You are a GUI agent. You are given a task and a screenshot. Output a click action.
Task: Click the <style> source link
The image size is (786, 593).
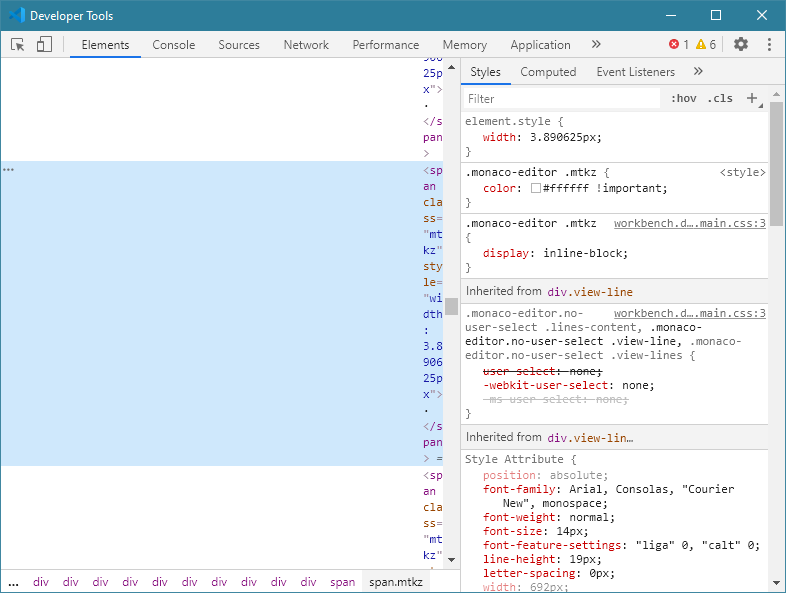pos(742,172)
